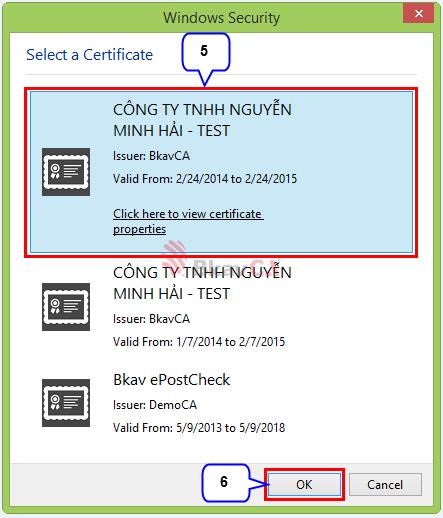This screenshot has width=443, height=518.
Task: Close the Windows Security dialog
Action: coord(418,14)
